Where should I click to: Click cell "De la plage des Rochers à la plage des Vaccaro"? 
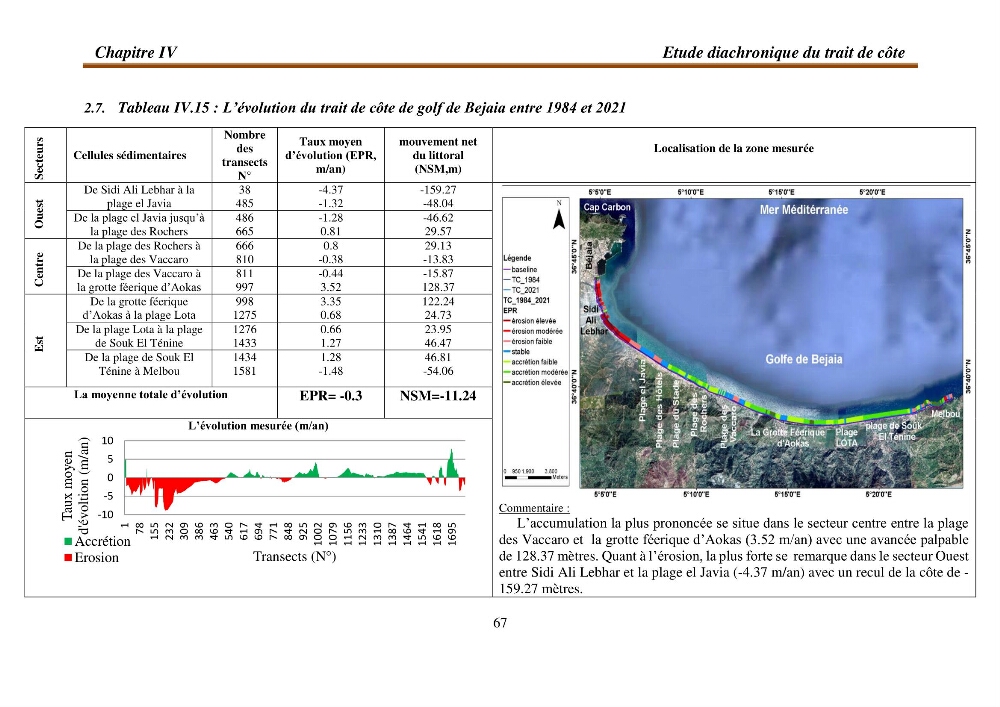(x=139, y=252)
